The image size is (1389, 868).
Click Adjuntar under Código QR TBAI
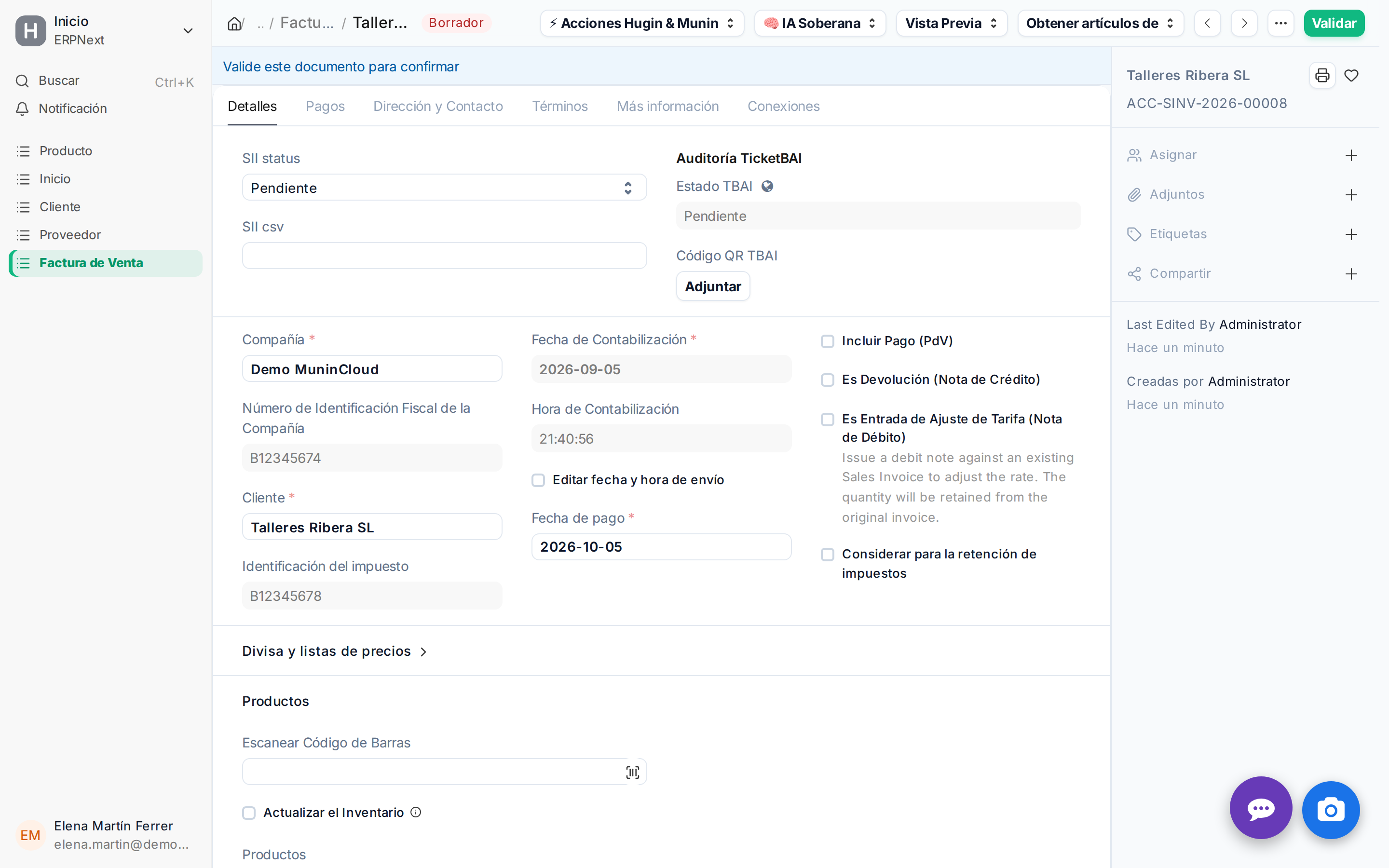click(713, 286)
